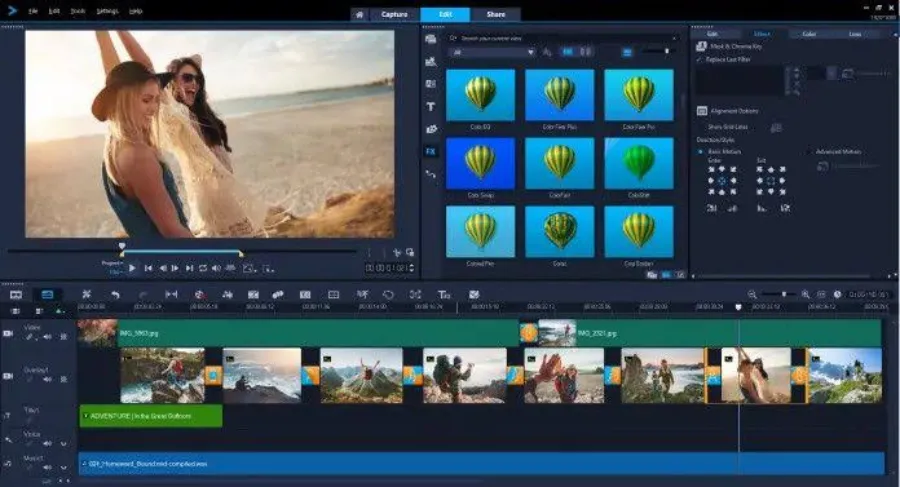Switch to the Capture tab
This screenshot has width=900, height=487.
pyautogui.click(x=394, y=15)
